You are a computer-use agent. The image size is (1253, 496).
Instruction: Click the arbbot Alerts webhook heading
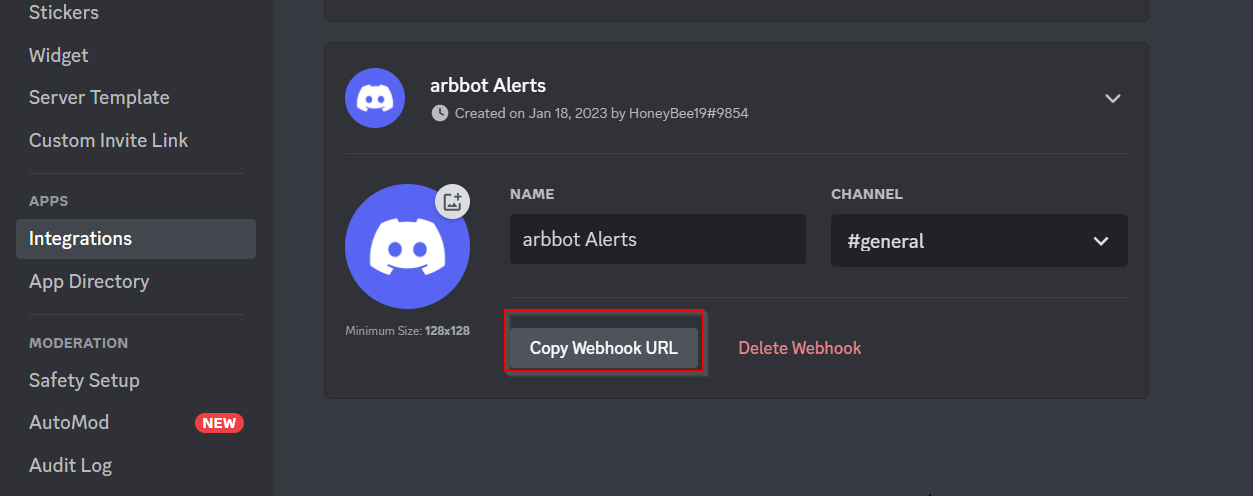(x=488, y=86)
